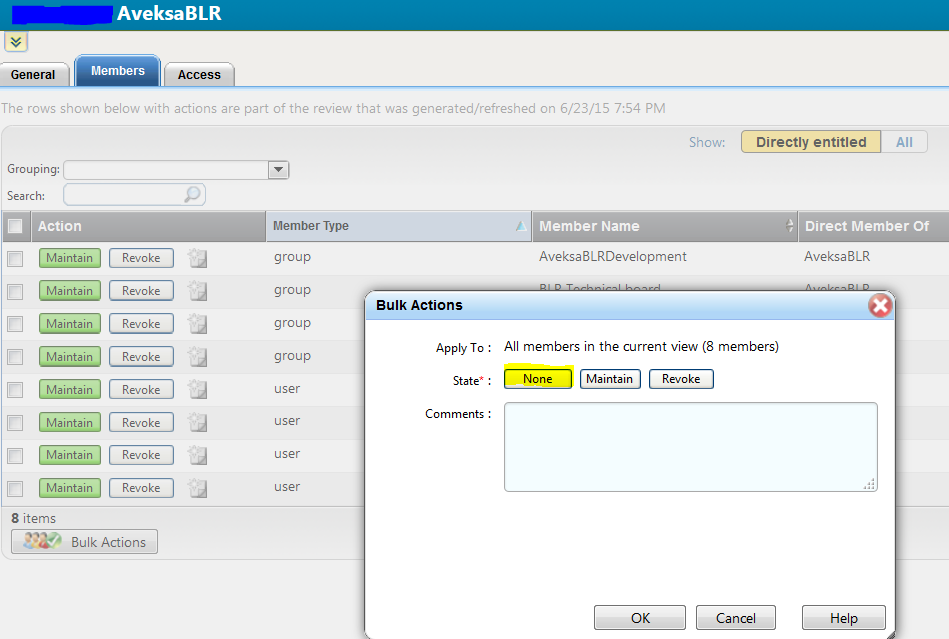
Task: Expand the panel with the double-chevron icon
Action: point(16,41)
